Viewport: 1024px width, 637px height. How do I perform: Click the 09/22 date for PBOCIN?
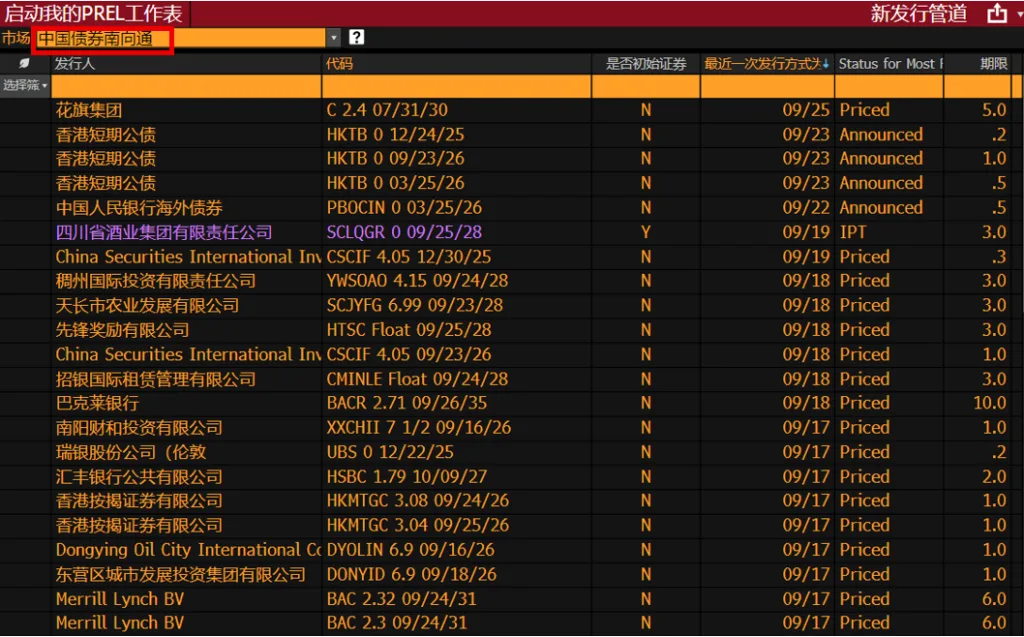click(806, 208)
